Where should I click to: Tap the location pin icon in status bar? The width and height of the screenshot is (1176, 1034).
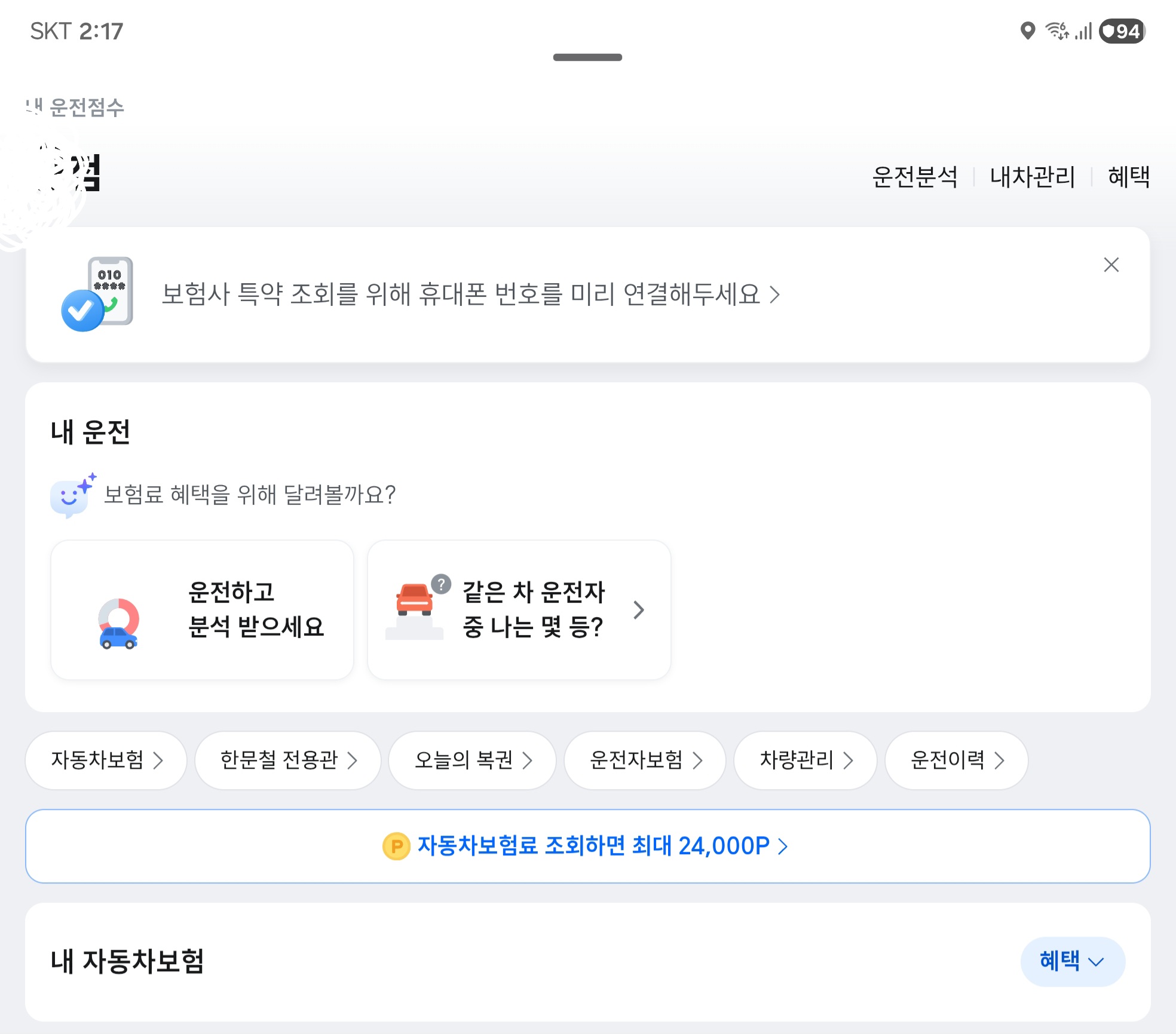(x=1030, y=30)
